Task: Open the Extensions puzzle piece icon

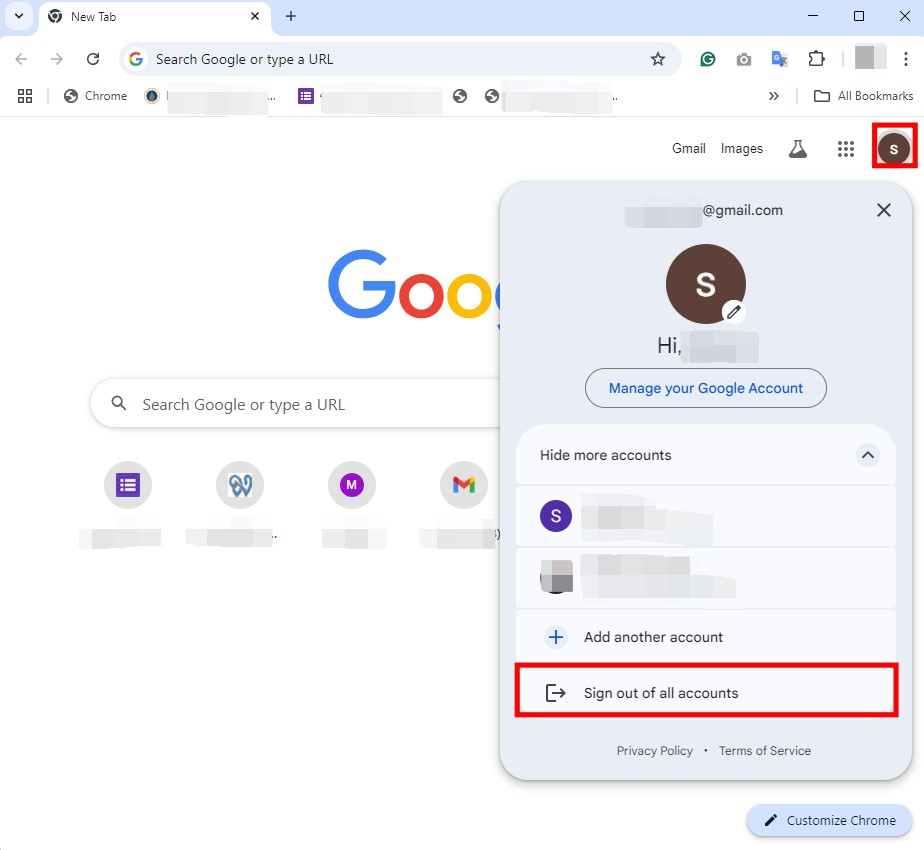Action: point(816,59)
